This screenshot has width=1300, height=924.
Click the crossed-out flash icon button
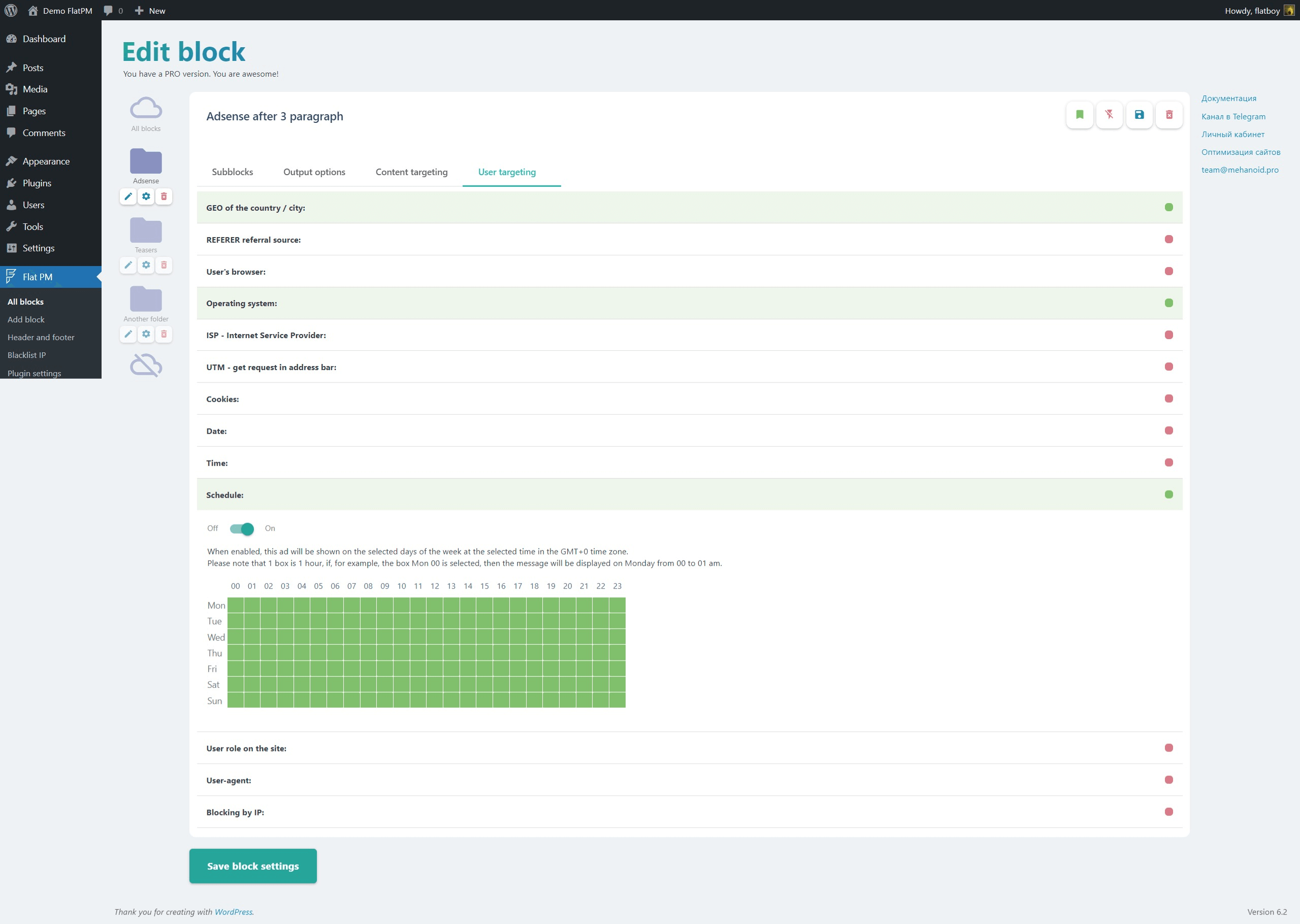coord(1109,115)
